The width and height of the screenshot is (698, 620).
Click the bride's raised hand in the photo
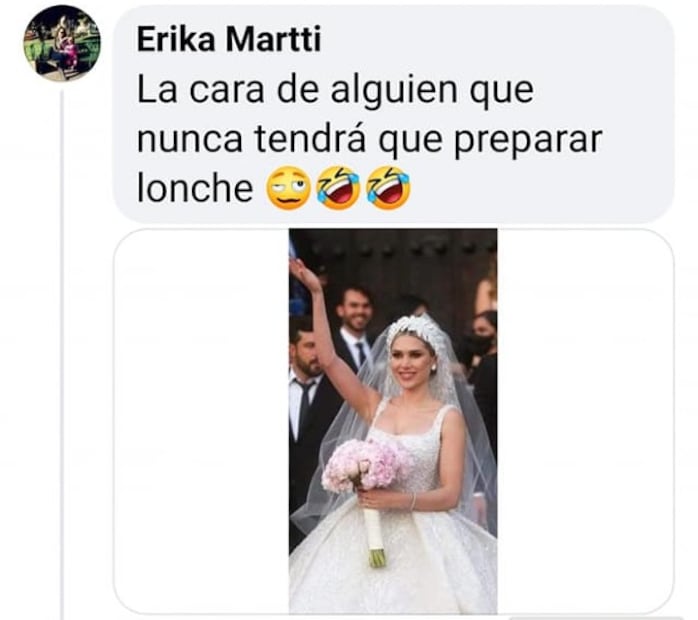(x=303, y=273)
